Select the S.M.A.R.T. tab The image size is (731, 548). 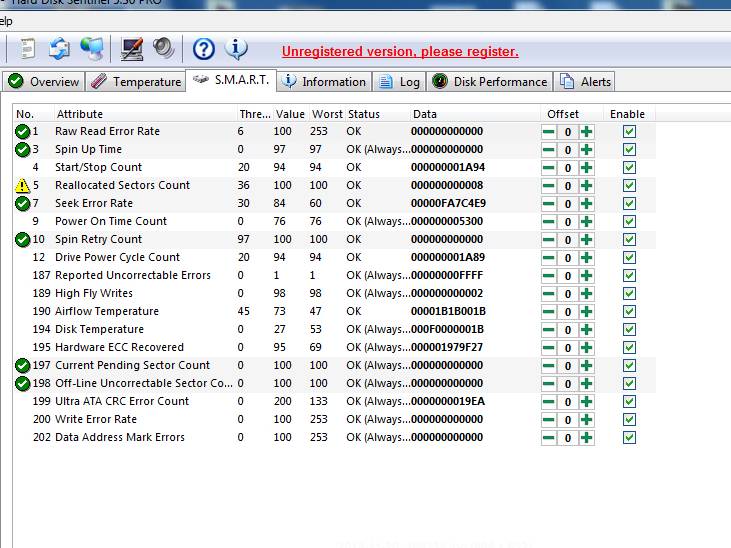click(x=231, y=80)
